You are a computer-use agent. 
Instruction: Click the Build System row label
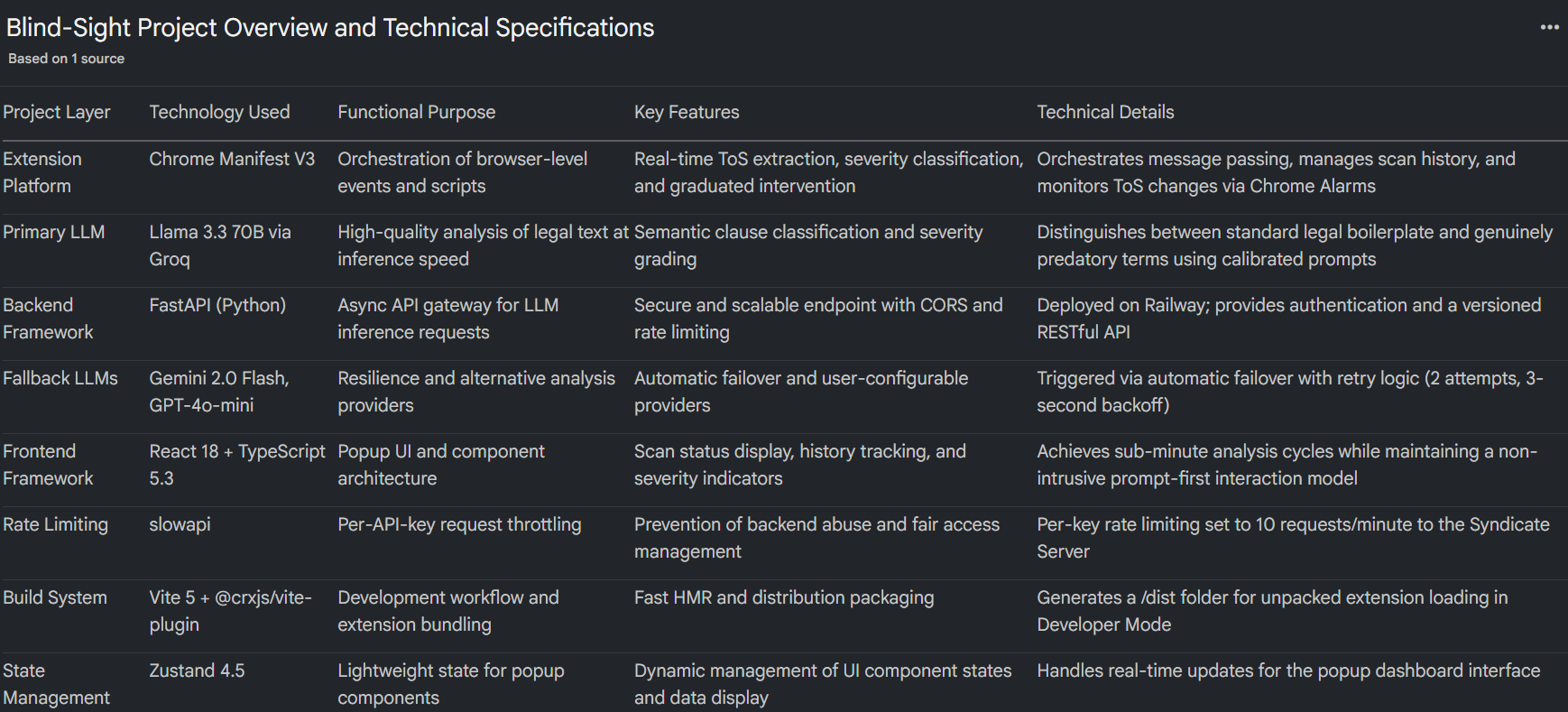[x=55, y=597]
